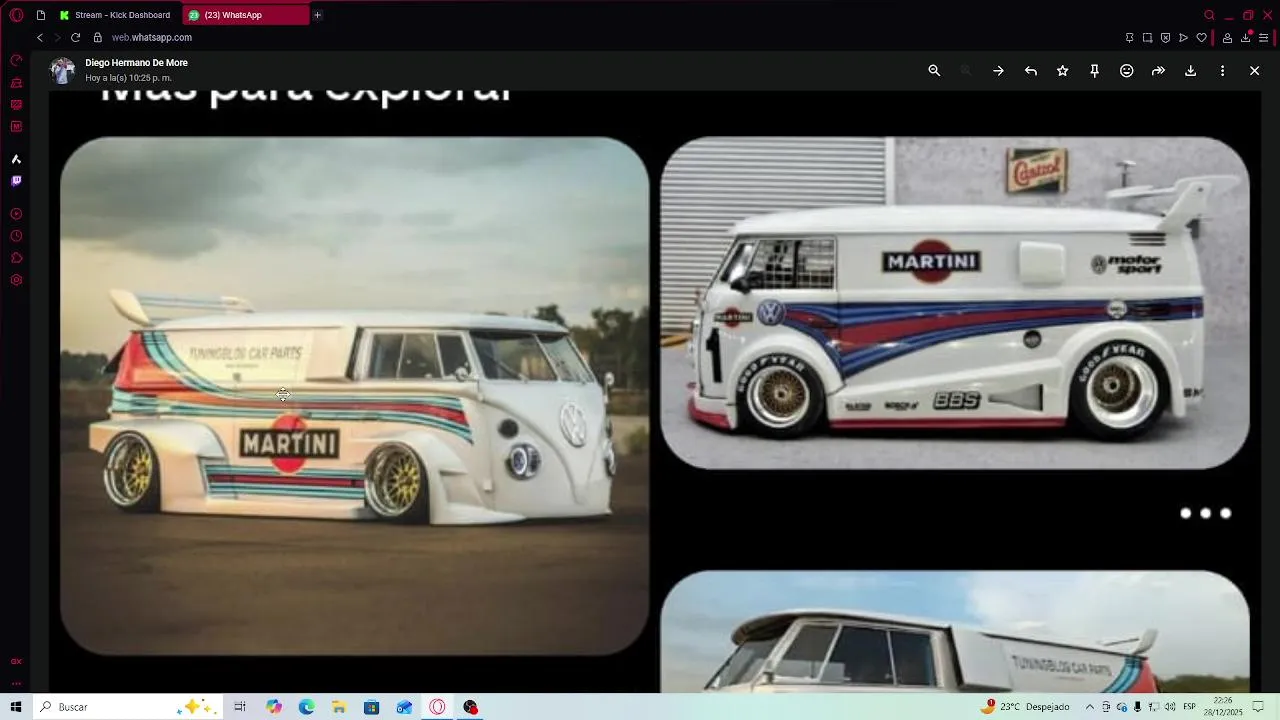1280x720 pixels.
Task: Open the Opera GX menu logo
Action: (16, 15)
